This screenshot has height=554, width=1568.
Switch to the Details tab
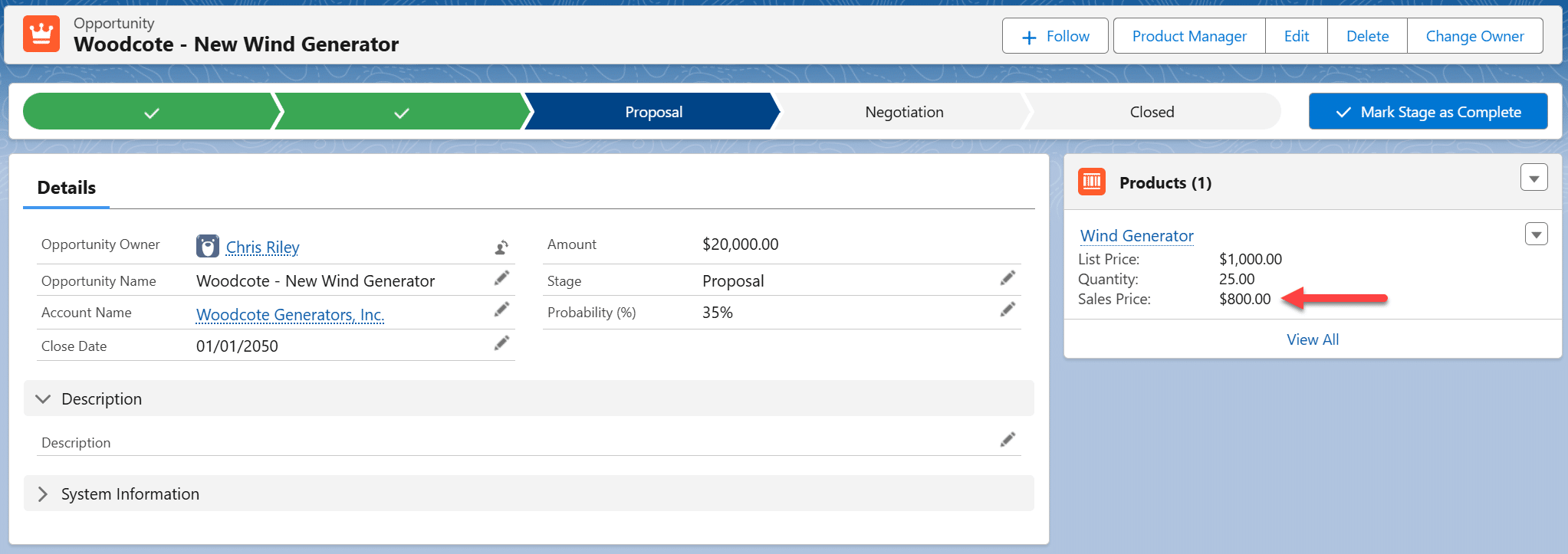67,188
